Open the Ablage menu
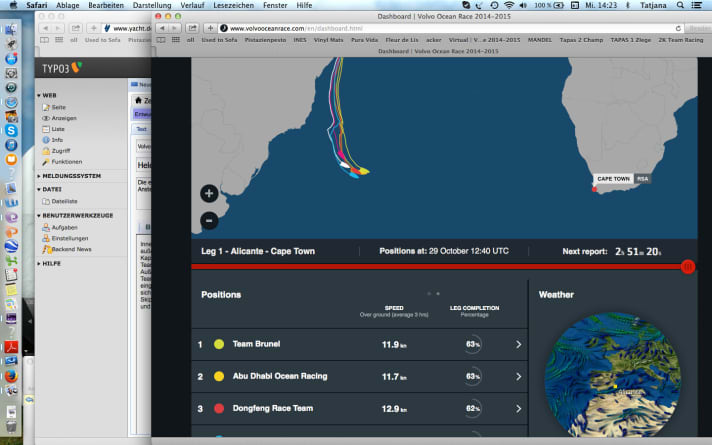Image resolution: width=712 pixels, height=445 pixels. tap(68, 5)
